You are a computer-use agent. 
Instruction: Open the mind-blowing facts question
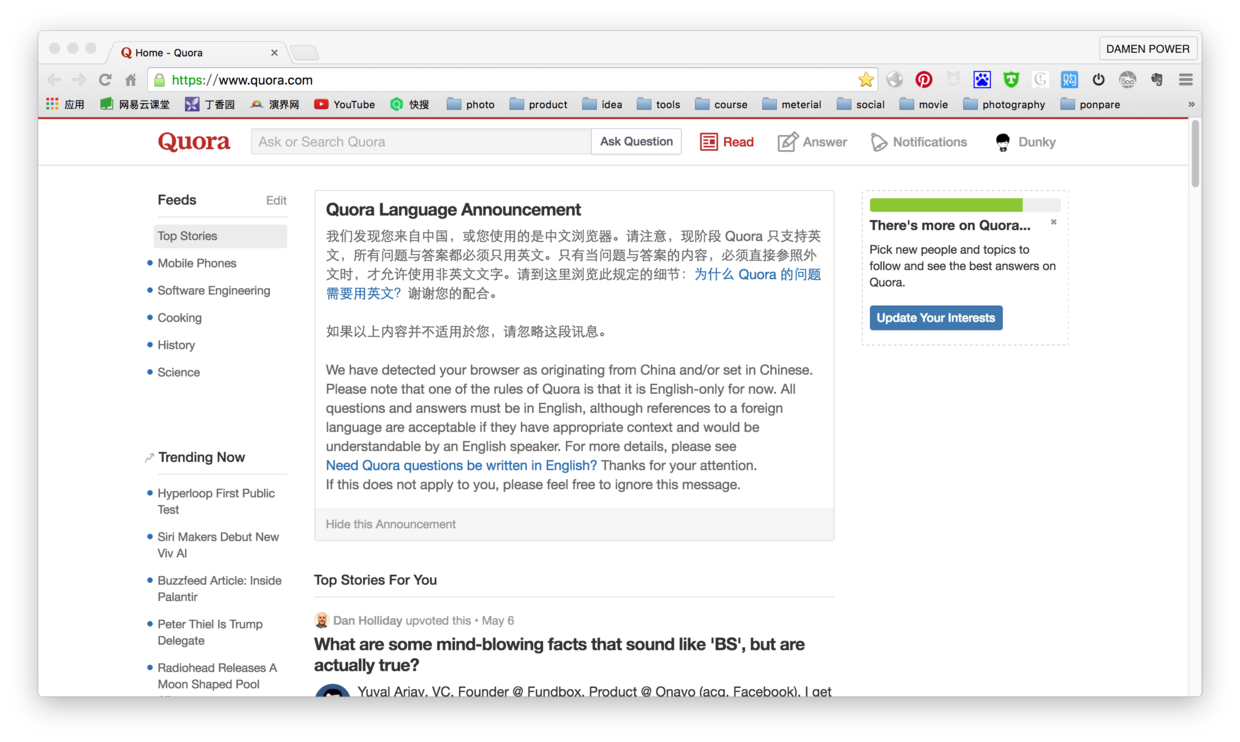coord(559,655)
